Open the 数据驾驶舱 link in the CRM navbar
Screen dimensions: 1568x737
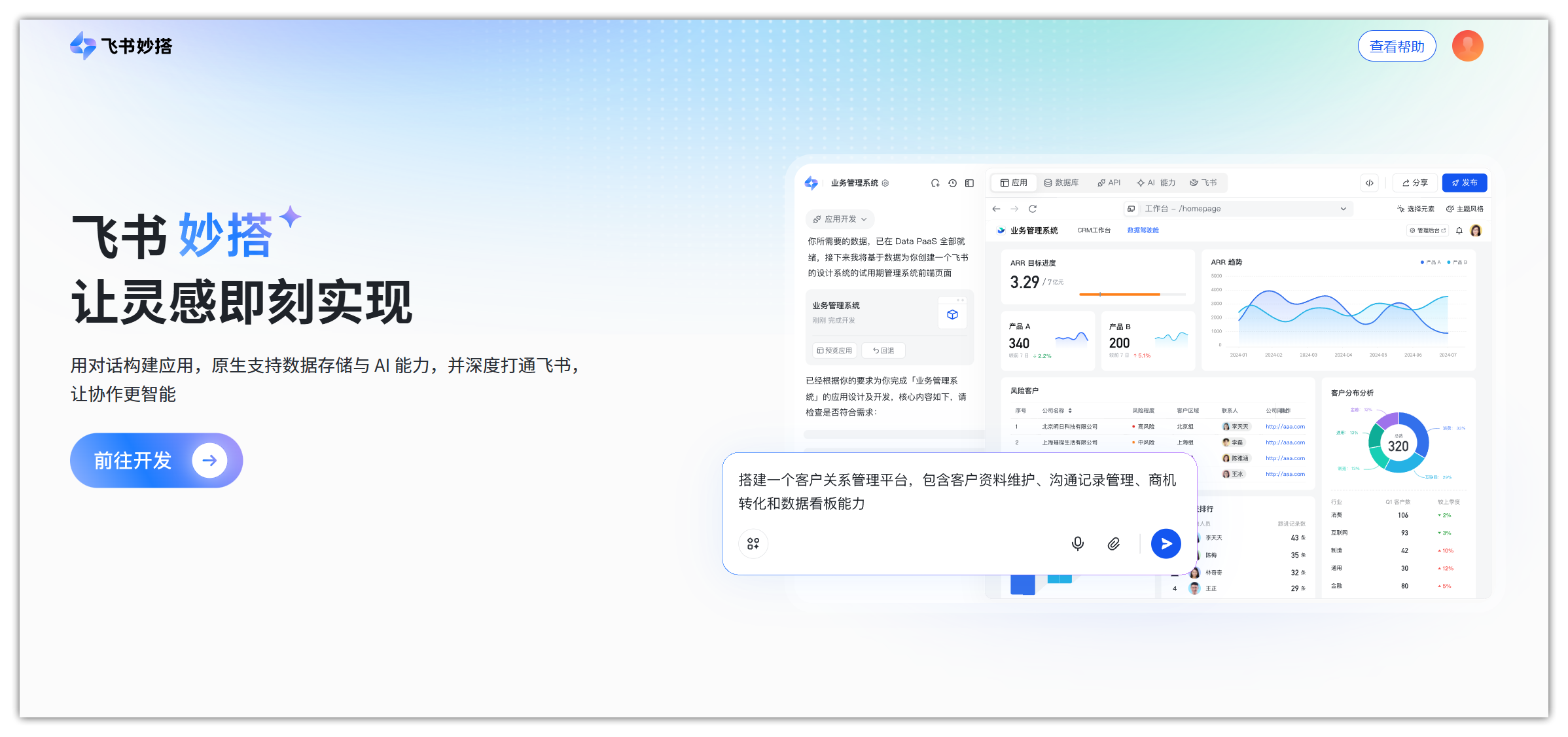coord(1142,230)
